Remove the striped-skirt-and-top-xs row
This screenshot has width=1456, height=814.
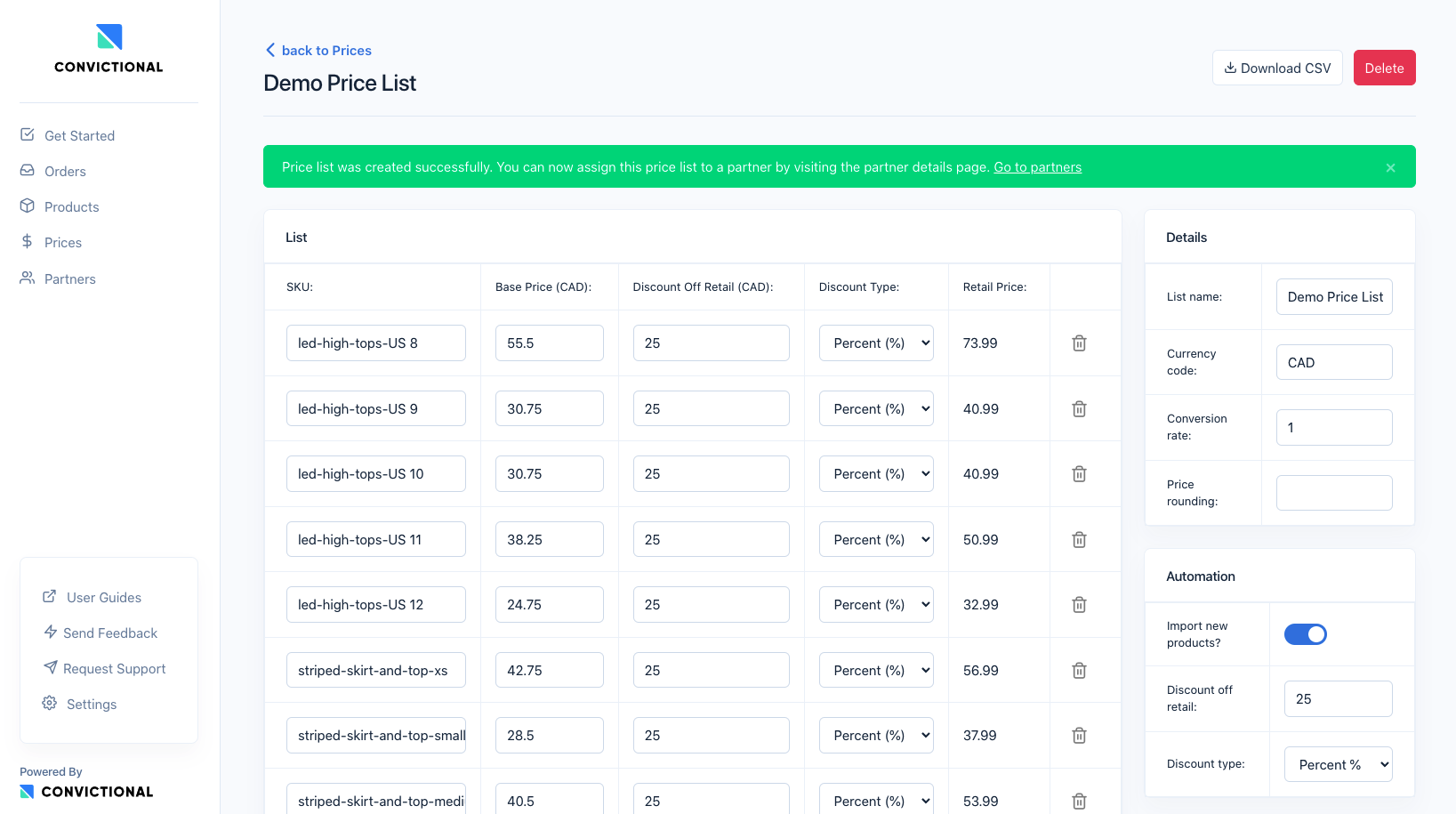tap(1079, 671)
